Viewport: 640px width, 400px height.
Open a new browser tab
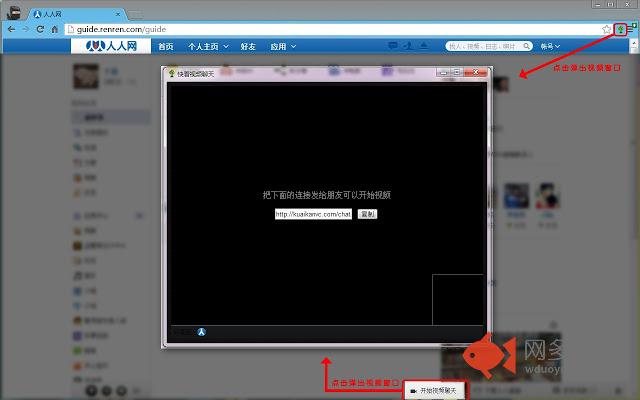coord(136,16)
